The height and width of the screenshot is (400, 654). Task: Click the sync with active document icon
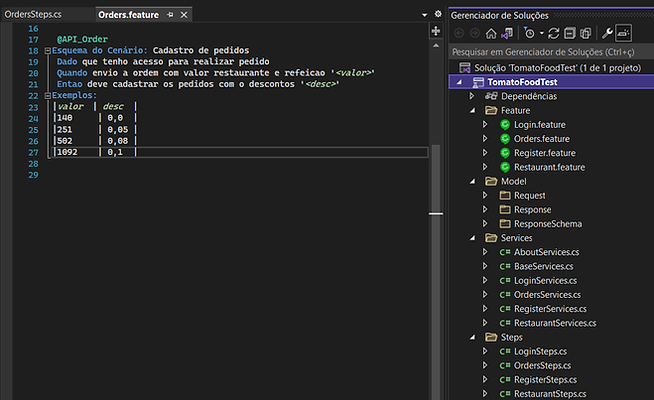[553, 33]
